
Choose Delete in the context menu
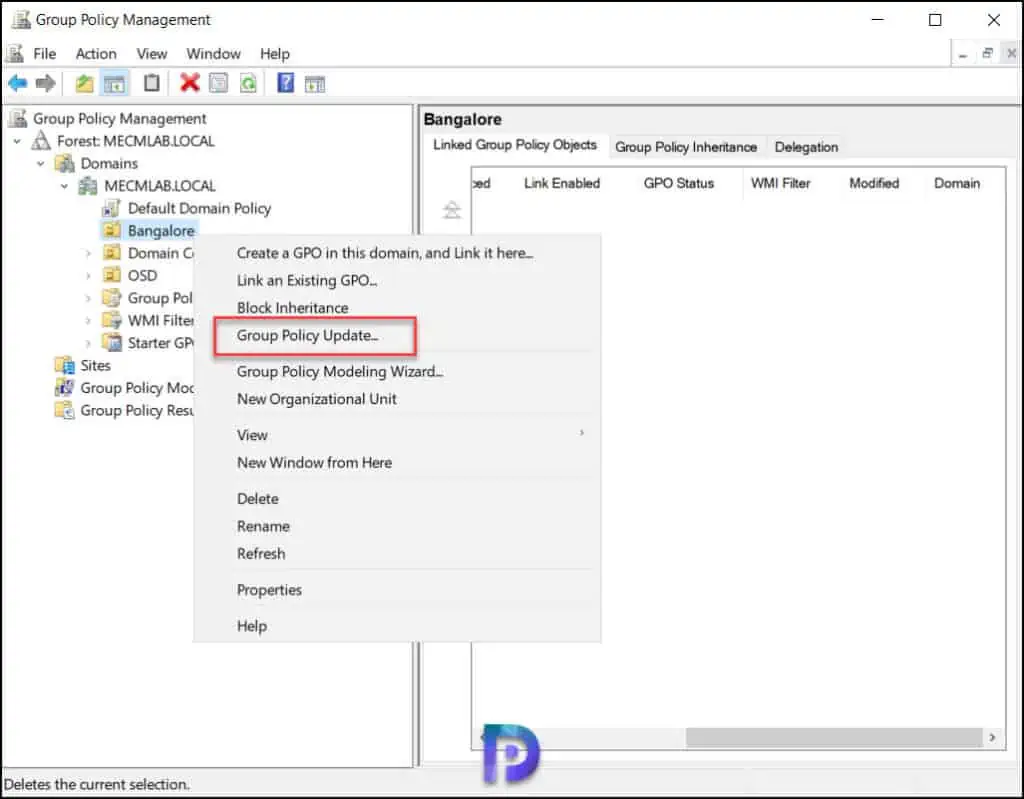coord(257,498)
